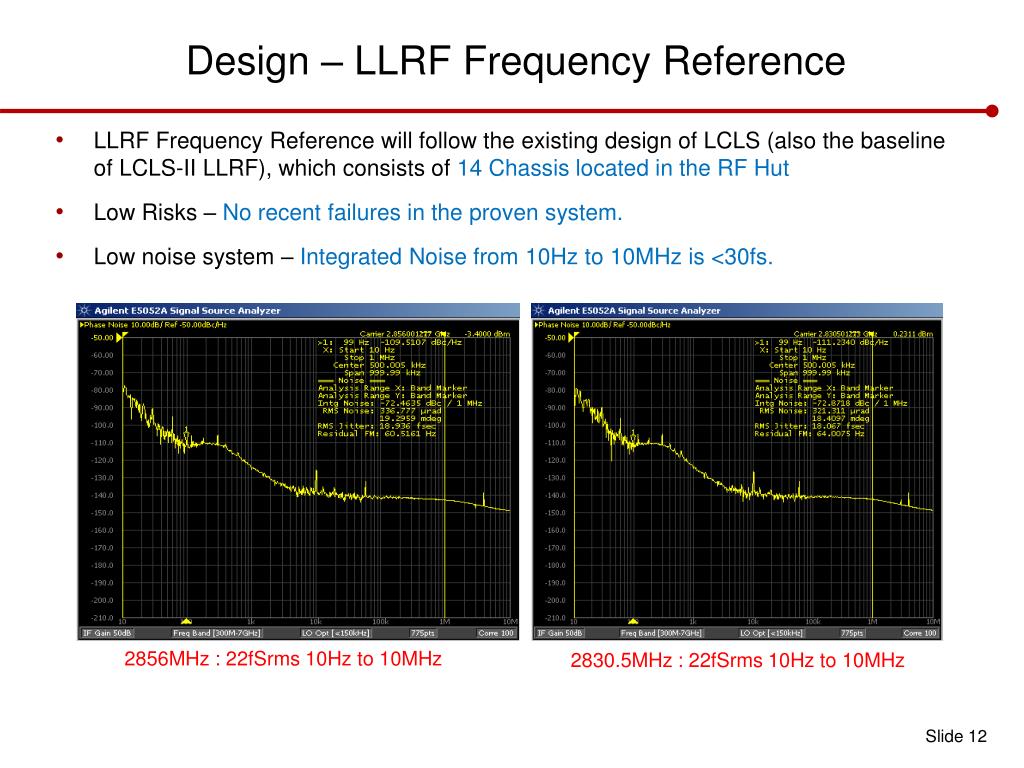Click the '-3.4000 dBm' carrier power readout
The width and height of the screenshot is (1024, 768).
coord(487,334)
